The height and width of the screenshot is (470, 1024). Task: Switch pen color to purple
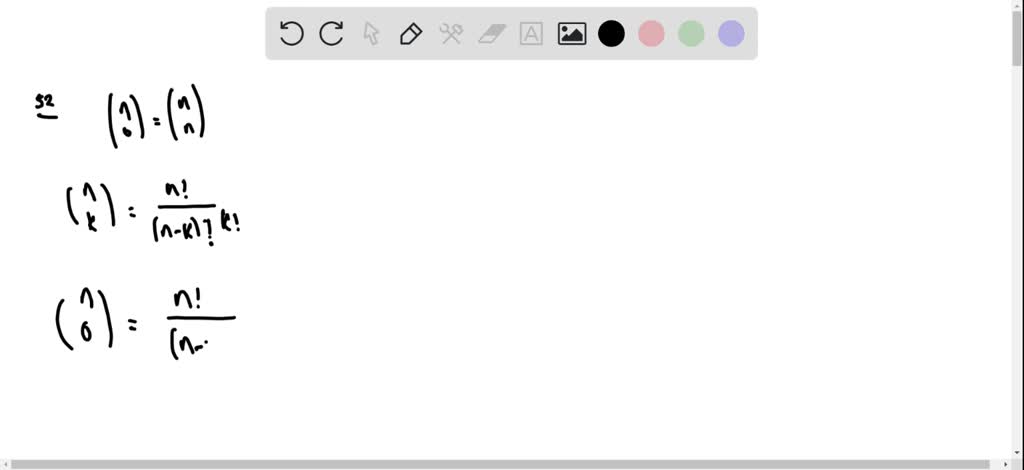click(x=731, y=33)
